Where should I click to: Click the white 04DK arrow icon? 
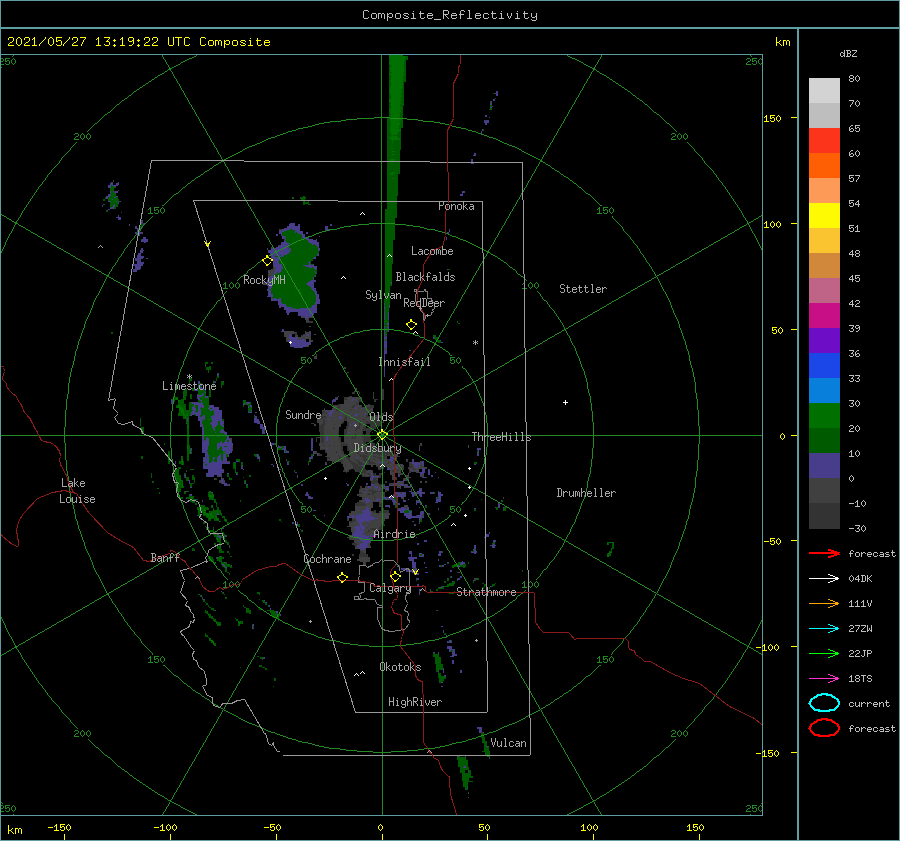click(824, 579)
